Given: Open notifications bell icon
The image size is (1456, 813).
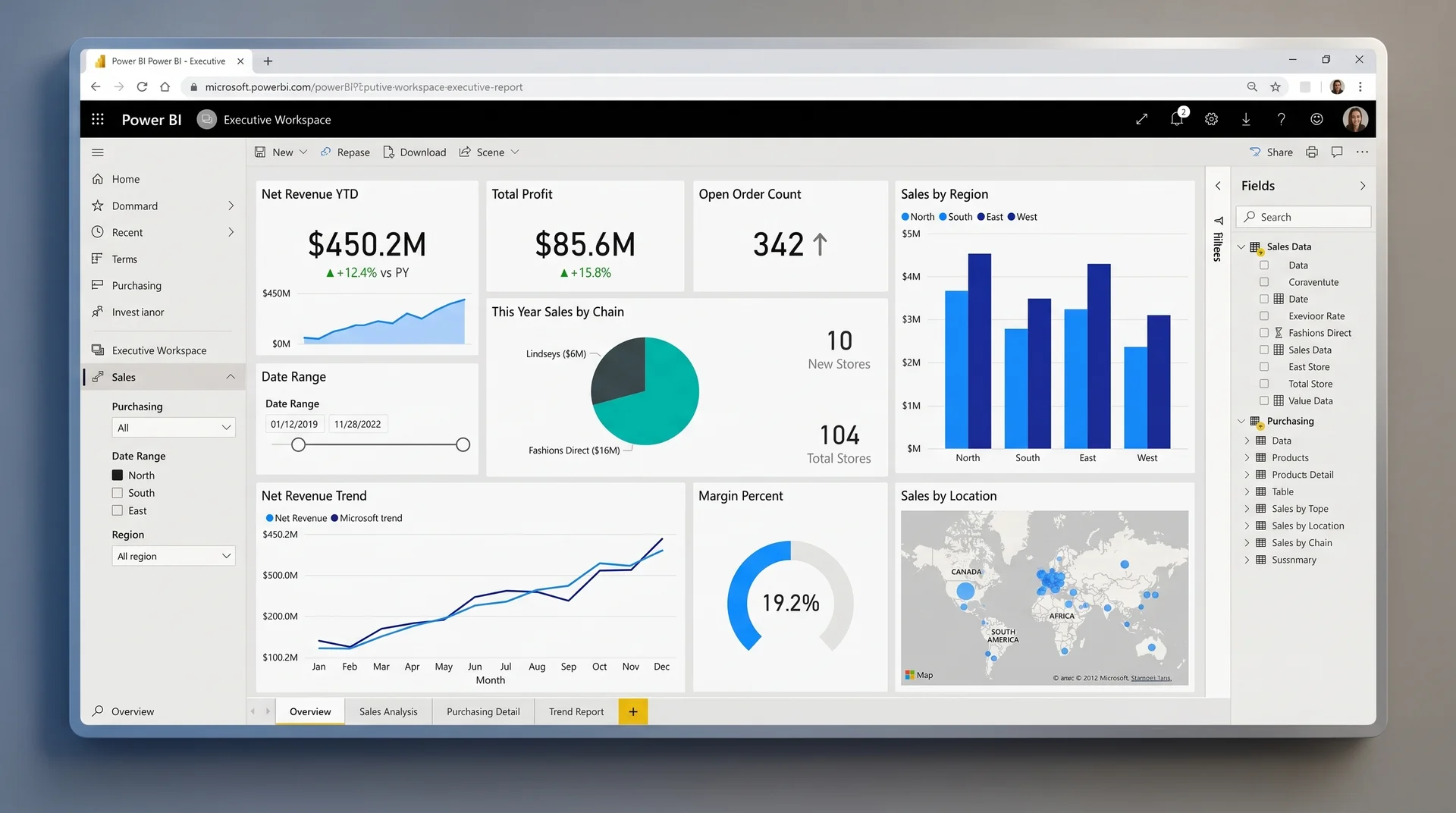Looking at the screenshot, I should [x=1177, y=119].
